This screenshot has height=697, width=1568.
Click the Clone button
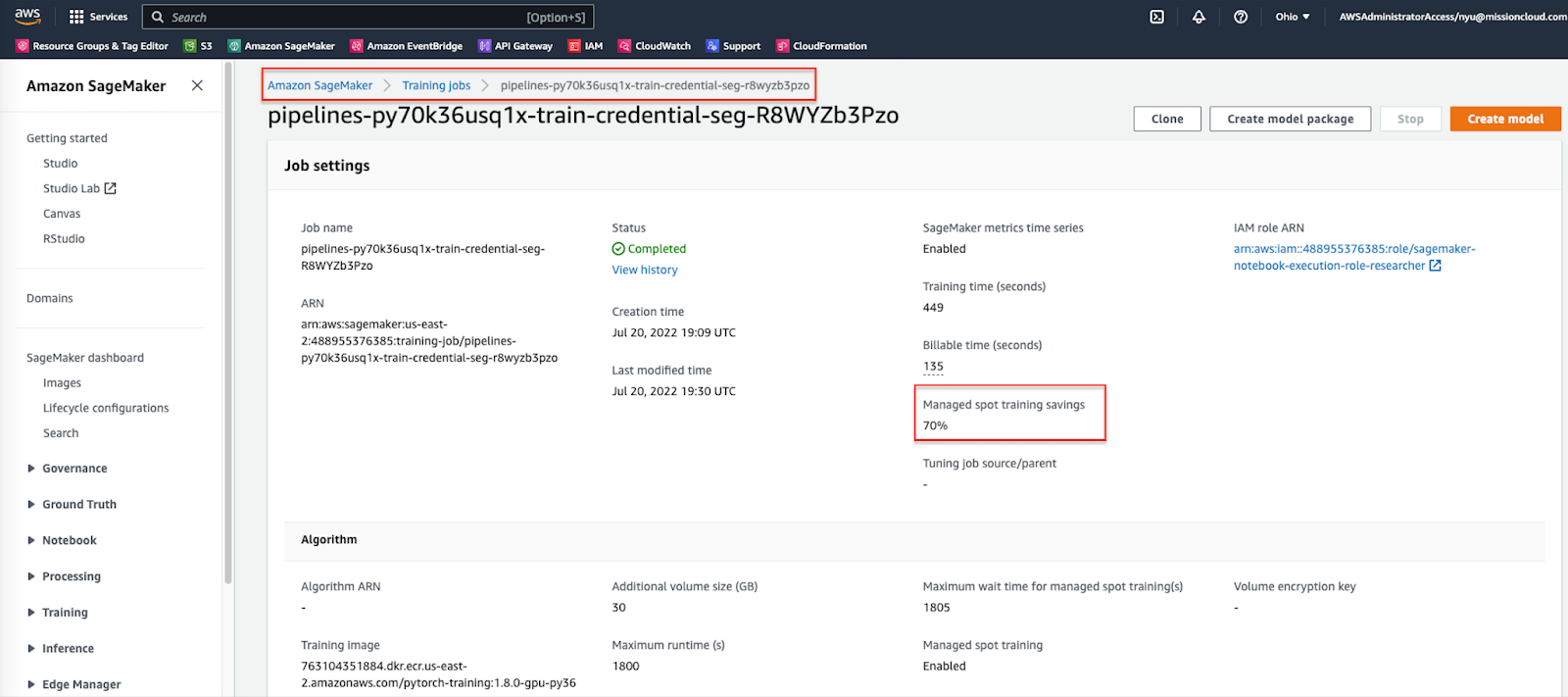(x=1166, y=119)
